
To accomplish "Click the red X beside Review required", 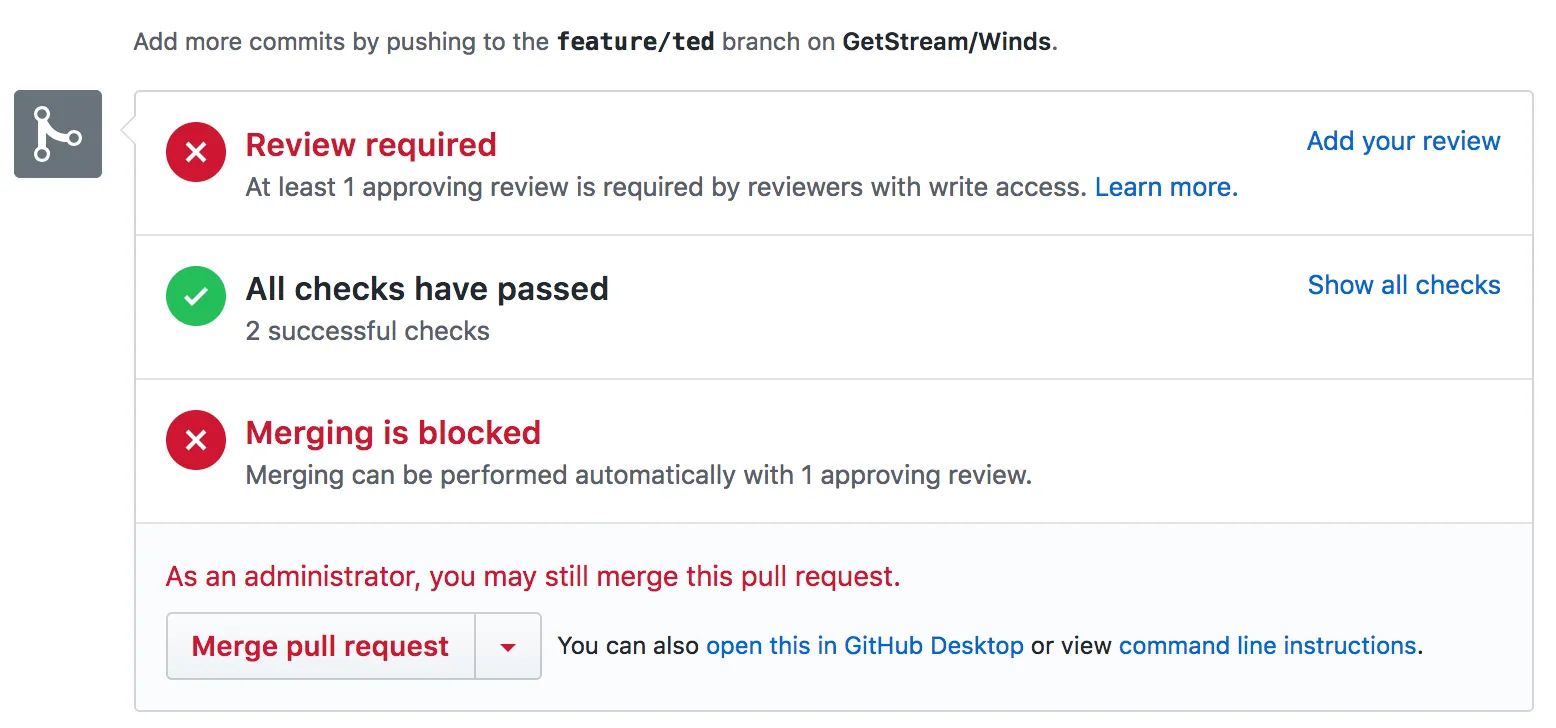I will click(196, 152).
